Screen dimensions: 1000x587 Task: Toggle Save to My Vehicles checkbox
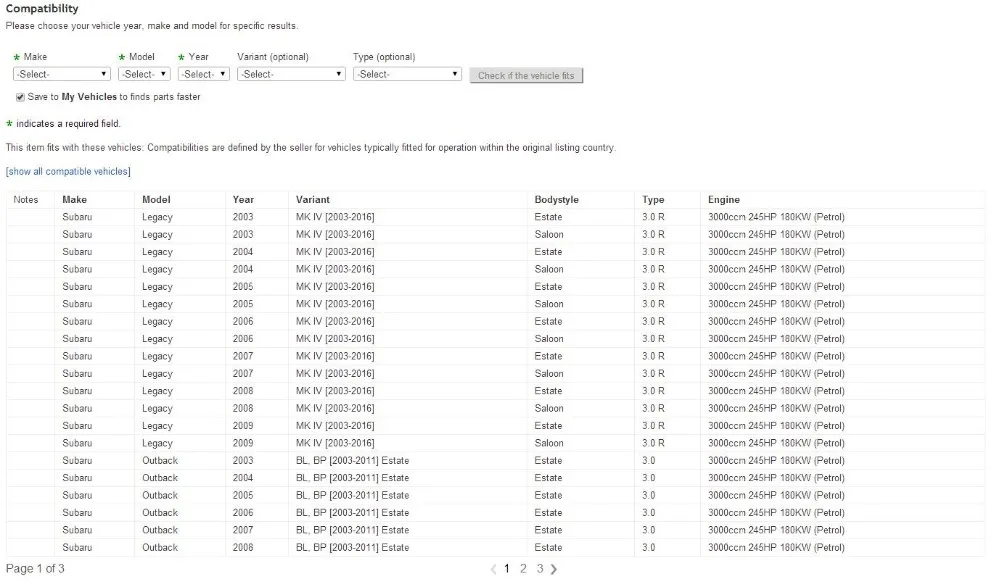20,97
